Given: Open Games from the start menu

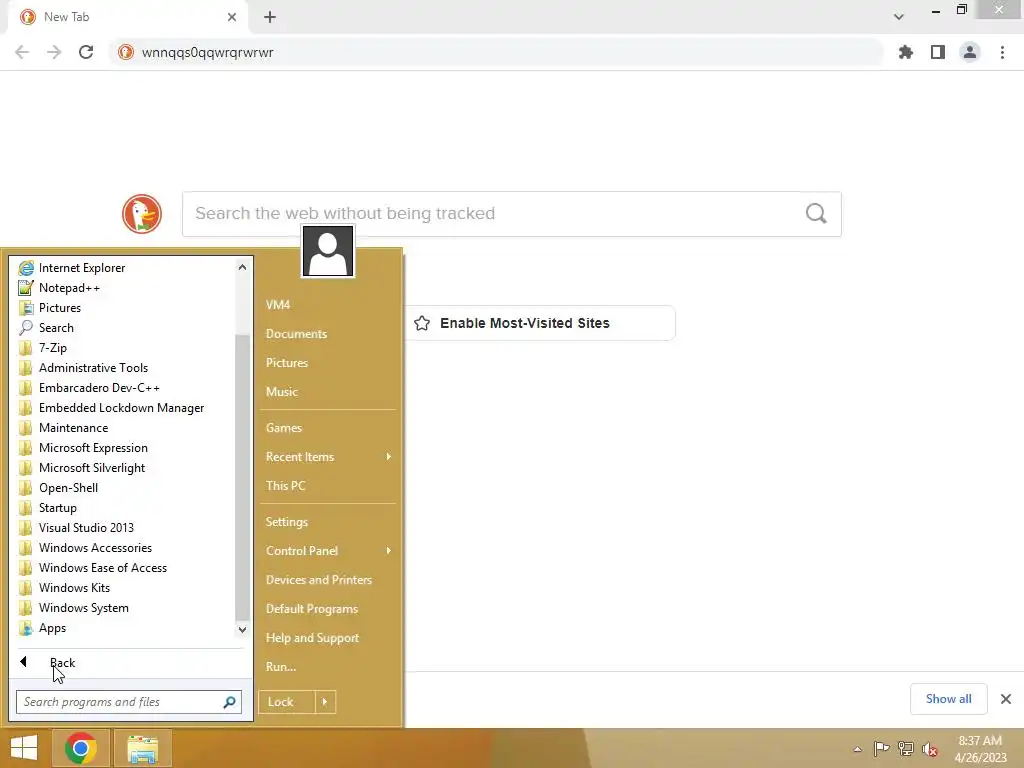Looking at the screenshot, I should tap(283, 428).
